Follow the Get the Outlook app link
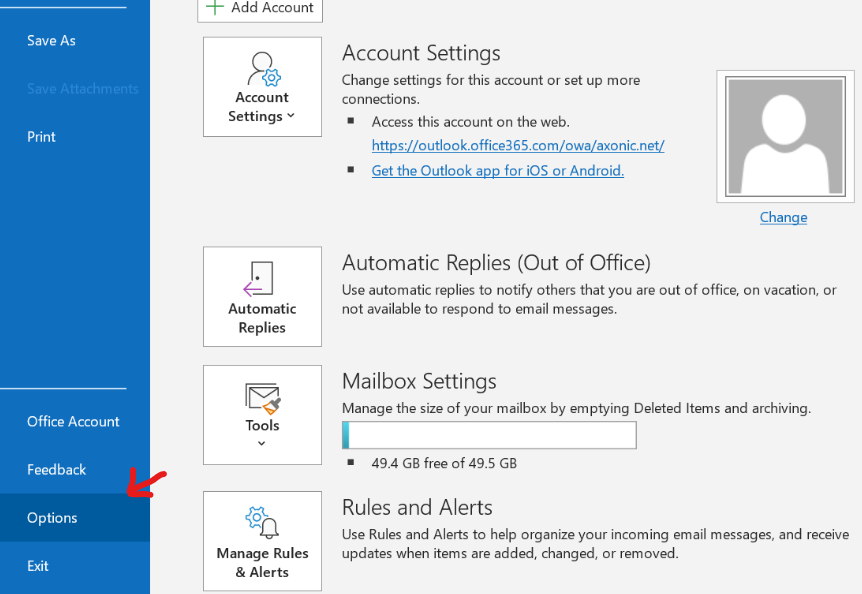 tap(497, 171)
